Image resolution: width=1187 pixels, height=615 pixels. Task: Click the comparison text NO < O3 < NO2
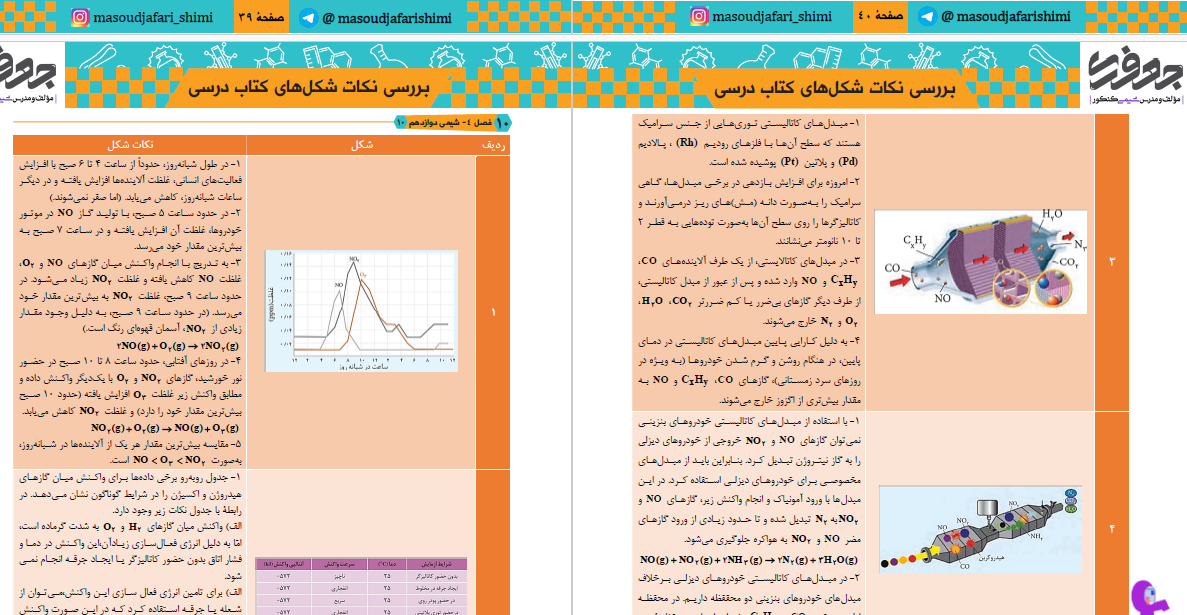[x=168, y=460]
